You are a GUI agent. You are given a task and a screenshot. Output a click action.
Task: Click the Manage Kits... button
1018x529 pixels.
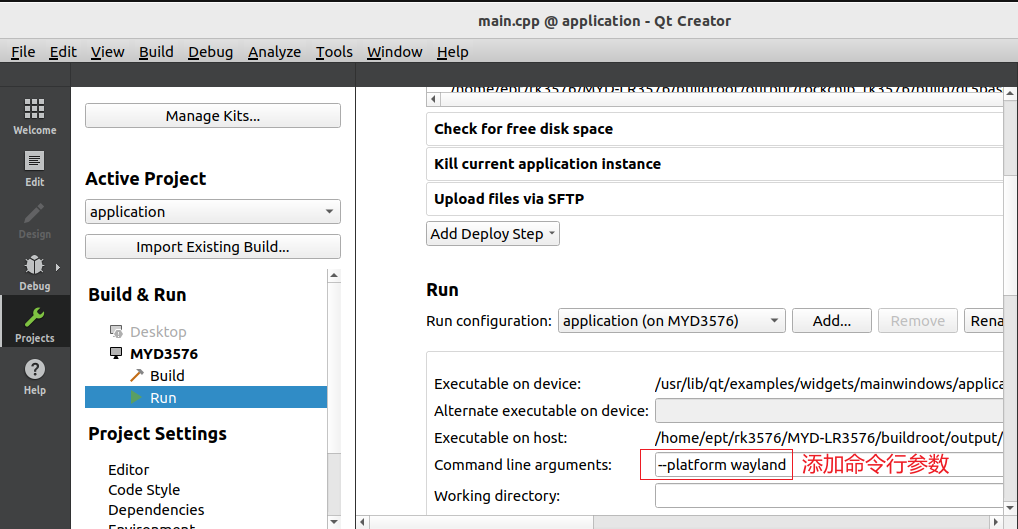[x=212, y=116]
